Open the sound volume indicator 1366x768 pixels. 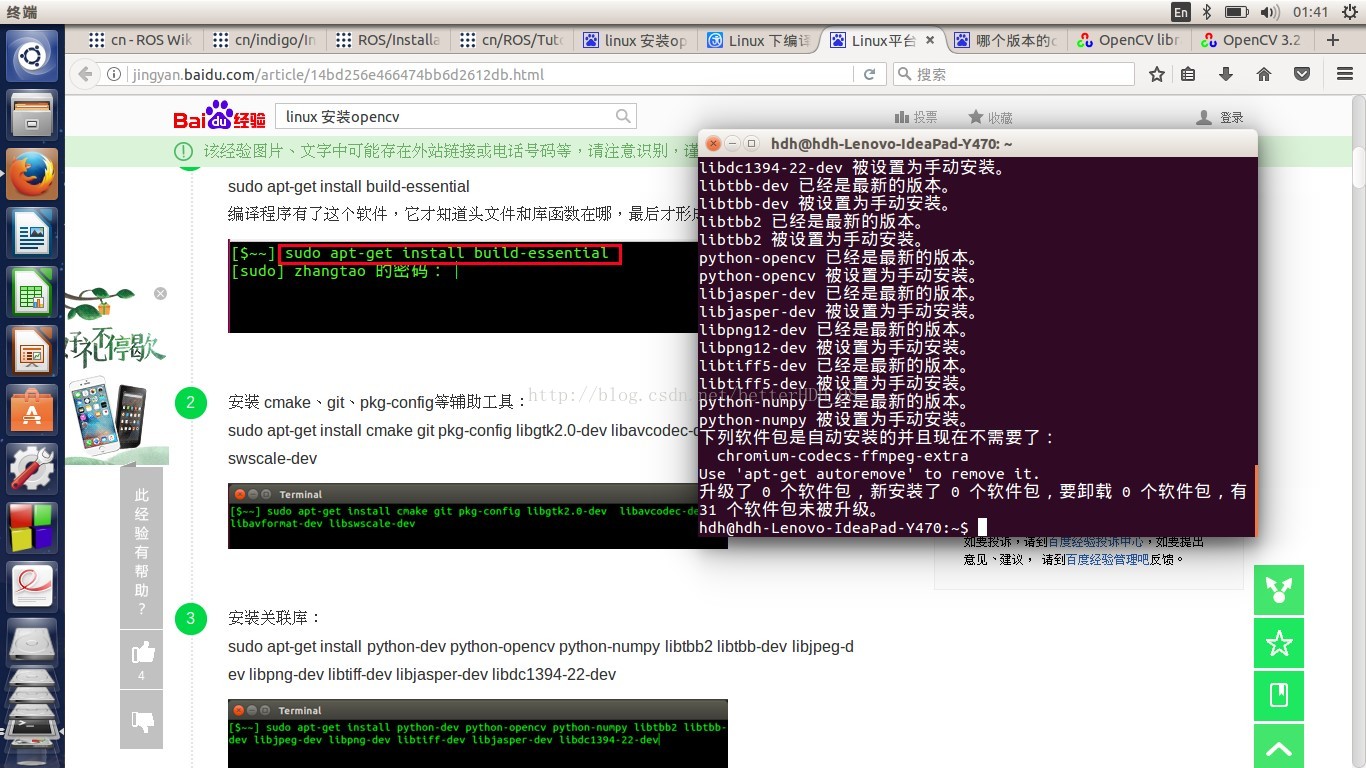pyautogui.click(x=1270, y=12)
